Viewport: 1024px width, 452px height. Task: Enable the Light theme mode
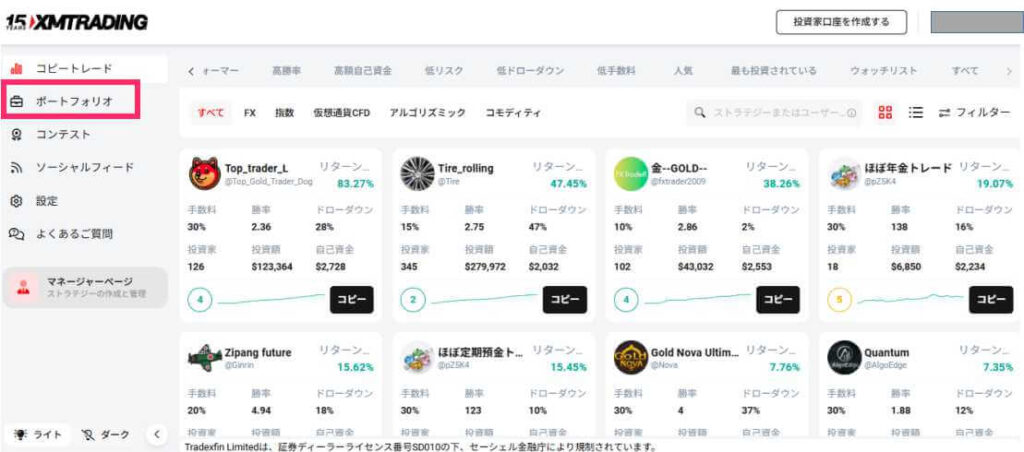[x=39, y=435]
